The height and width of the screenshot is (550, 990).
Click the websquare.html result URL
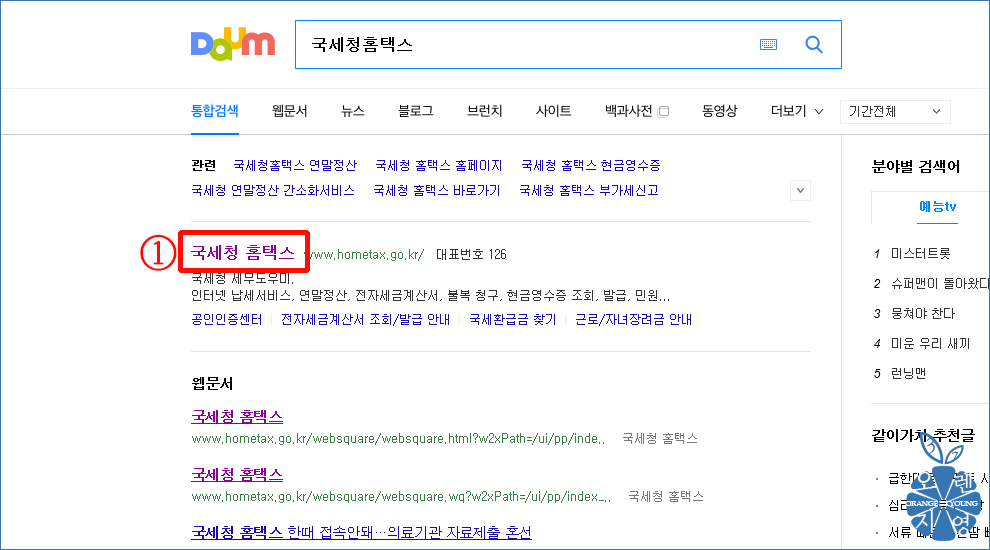pyautogui.click(x=398, y=438)
